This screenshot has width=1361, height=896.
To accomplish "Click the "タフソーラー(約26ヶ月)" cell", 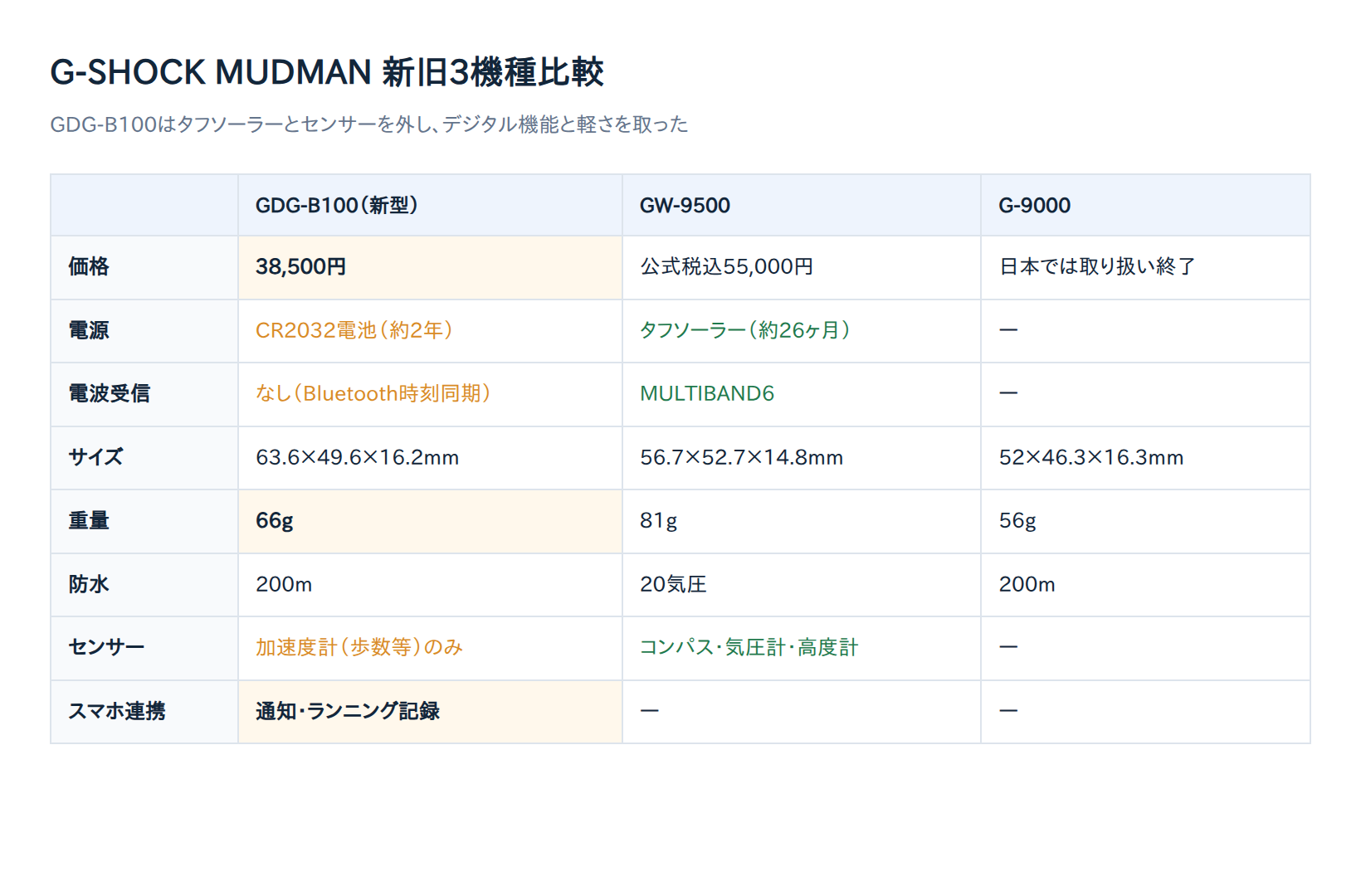I will pyautogui.click(x=802, y=330).
